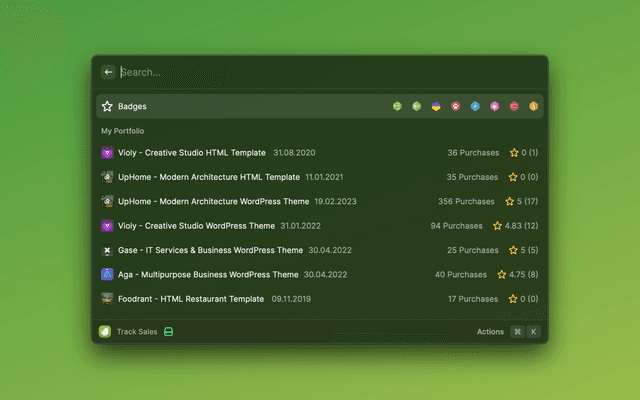Click the pink diamond badge icon
The image size is (640, 400).
tap(494, 106)
